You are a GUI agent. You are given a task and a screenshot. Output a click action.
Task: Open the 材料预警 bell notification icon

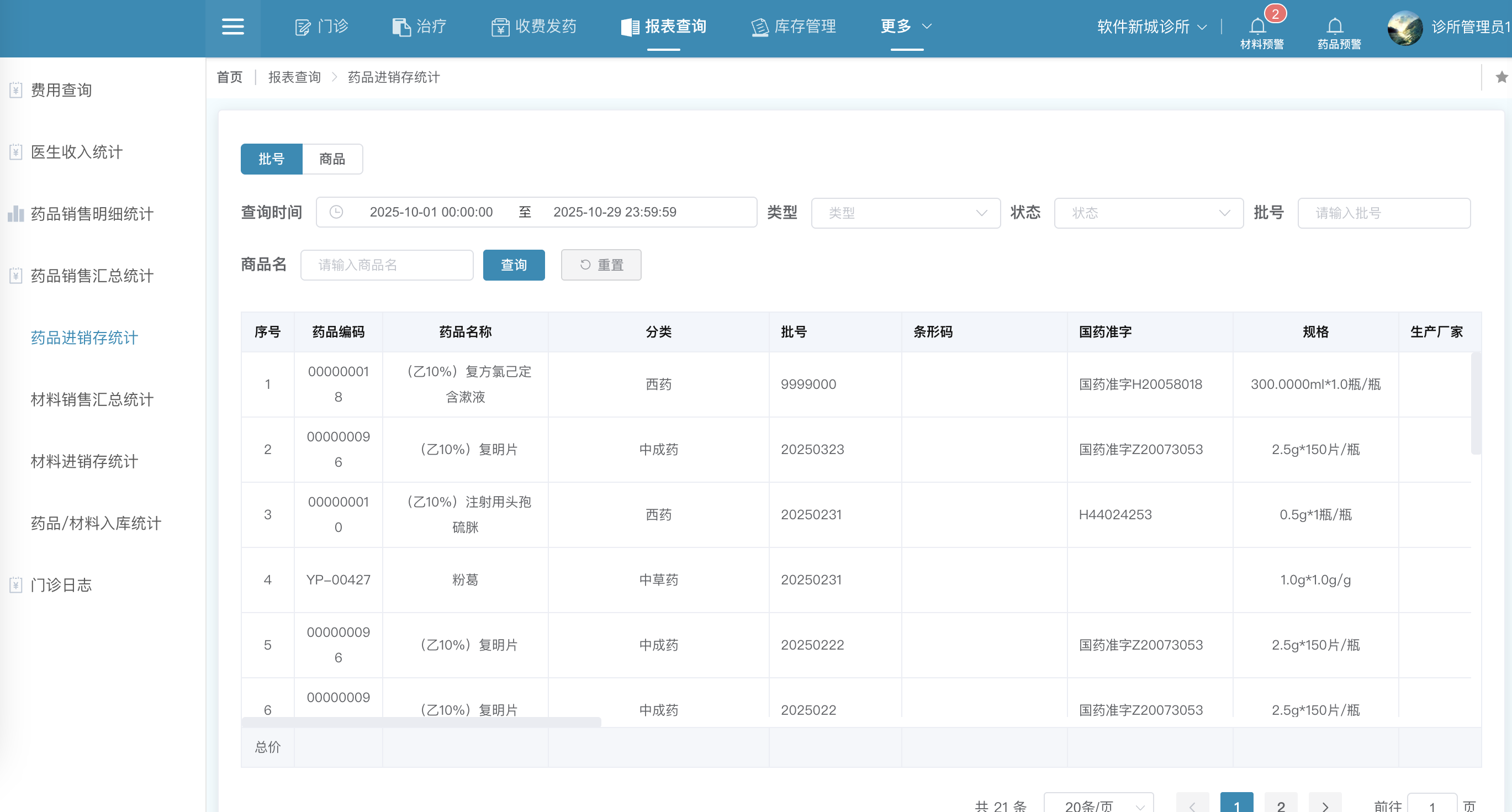1258,27
